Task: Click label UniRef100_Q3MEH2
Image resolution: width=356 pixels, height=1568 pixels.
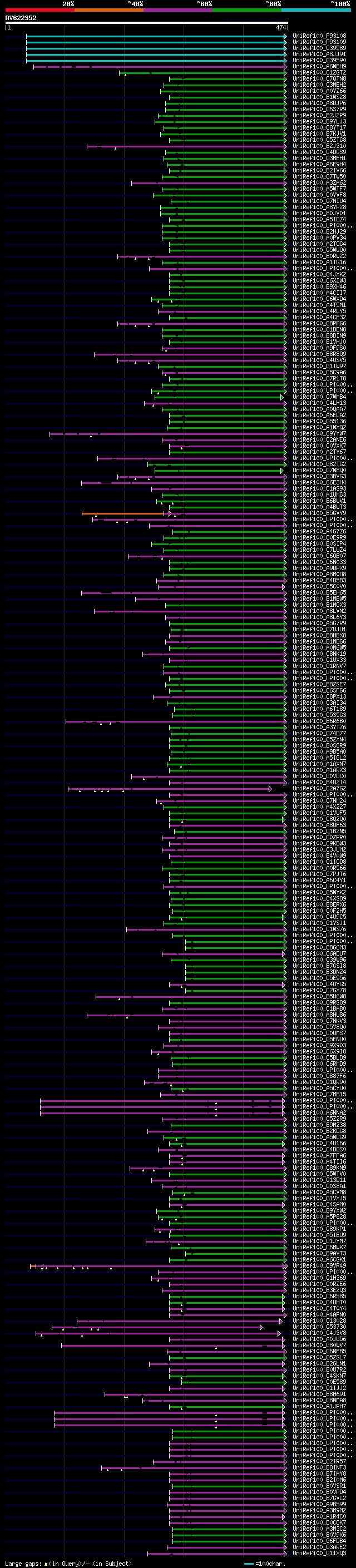Action: click(x=319, y=85)
